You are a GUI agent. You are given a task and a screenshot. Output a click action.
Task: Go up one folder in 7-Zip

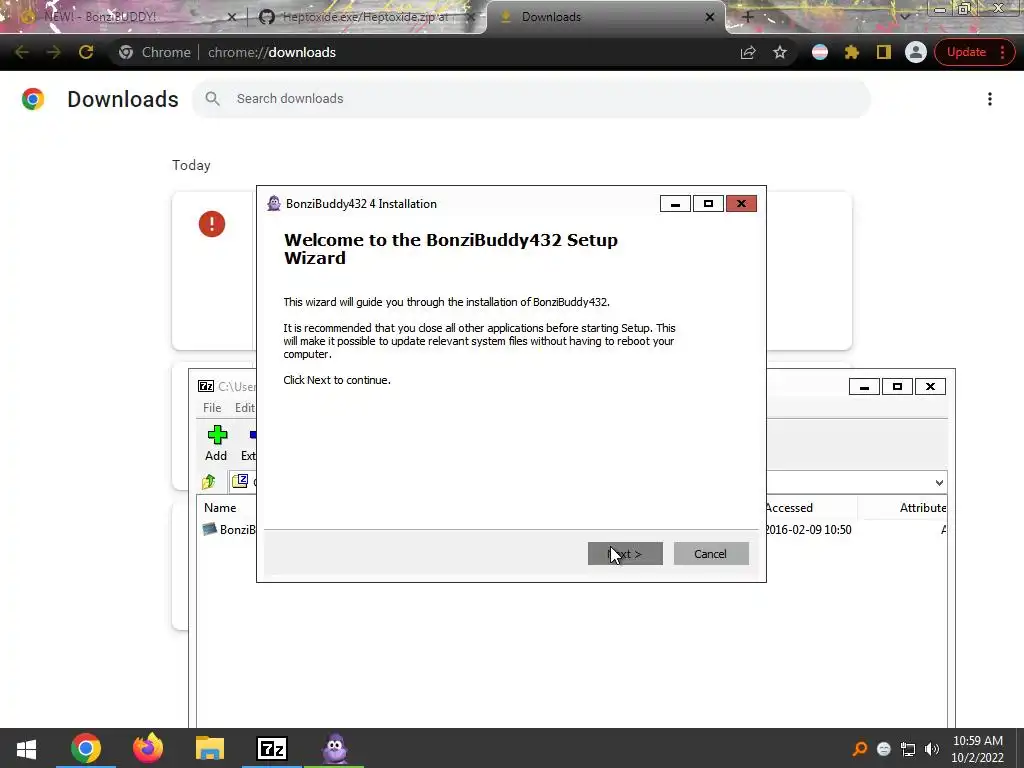209,482
